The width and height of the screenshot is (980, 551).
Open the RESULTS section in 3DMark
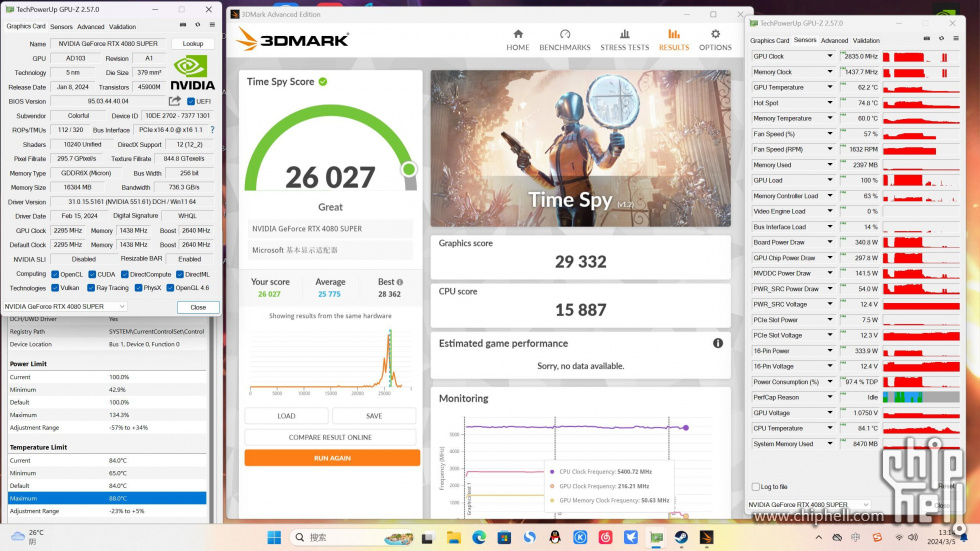click(x=674, y=40)
